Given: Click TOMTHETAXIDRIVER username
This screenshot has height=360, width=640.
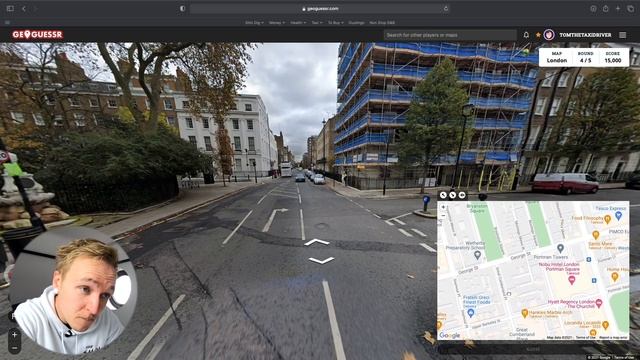Looking at the screenshot, I should coord(585,35).
